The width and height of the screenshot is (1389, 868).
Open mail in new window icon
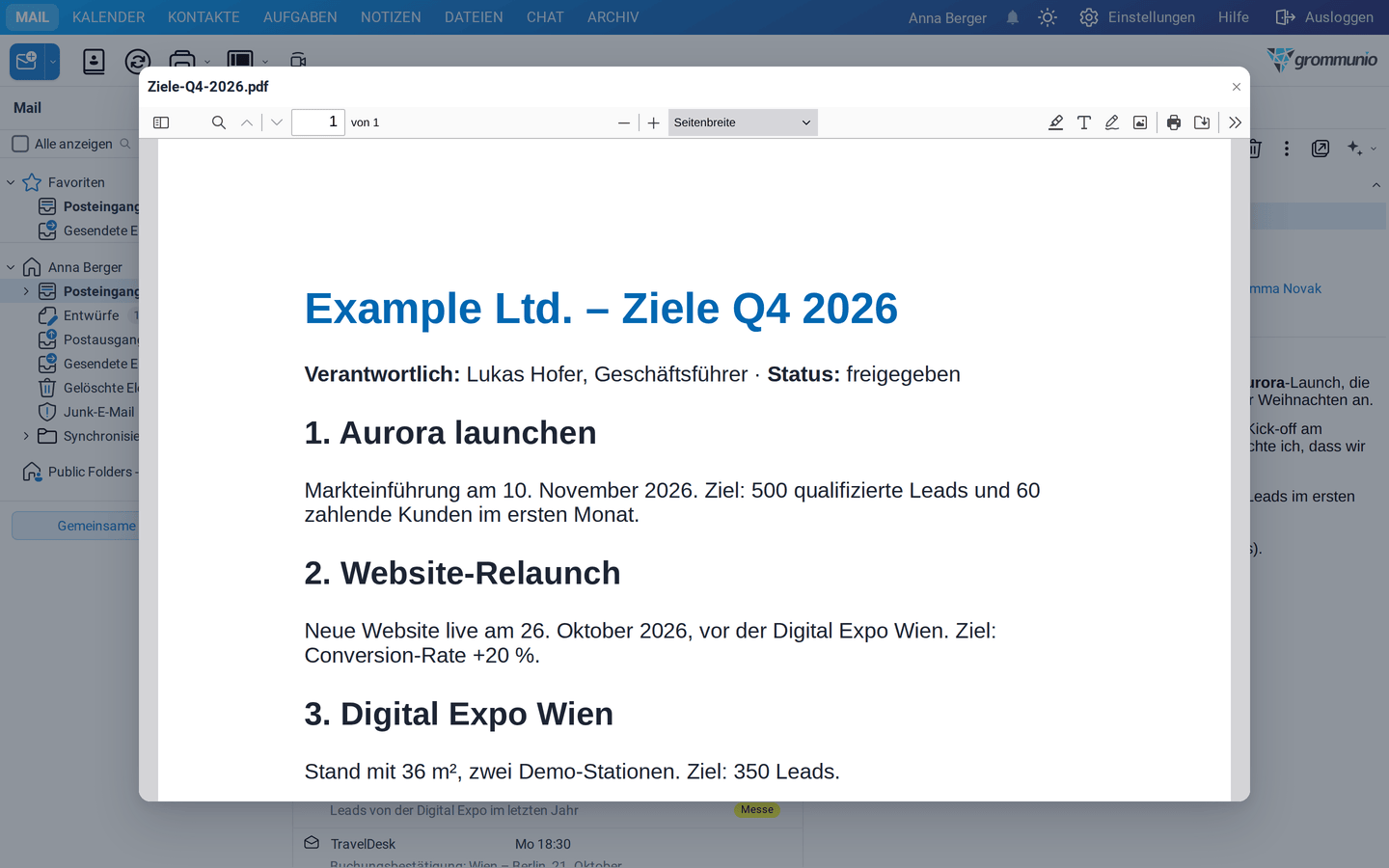(x=1321, y=149)
